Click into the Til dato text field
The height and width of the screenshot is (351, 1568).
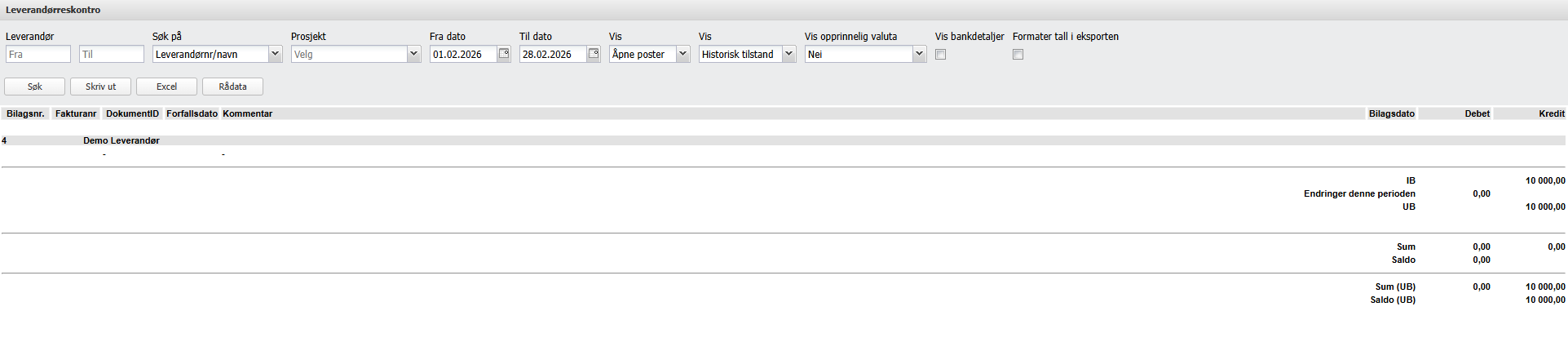553,55
